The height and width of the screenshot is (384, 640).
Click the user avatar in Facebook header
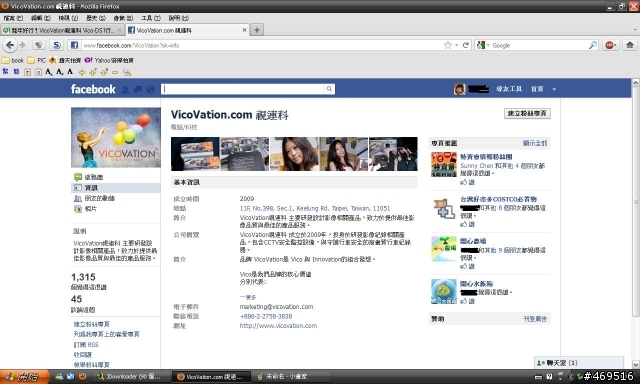[x=459, y=89]
